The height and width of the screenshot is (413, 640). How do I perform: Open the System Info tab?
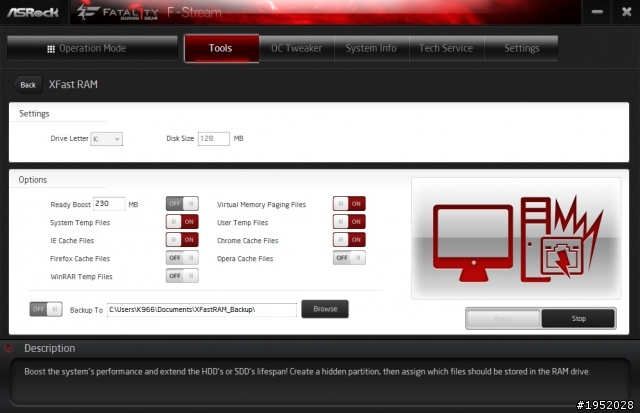371,48
